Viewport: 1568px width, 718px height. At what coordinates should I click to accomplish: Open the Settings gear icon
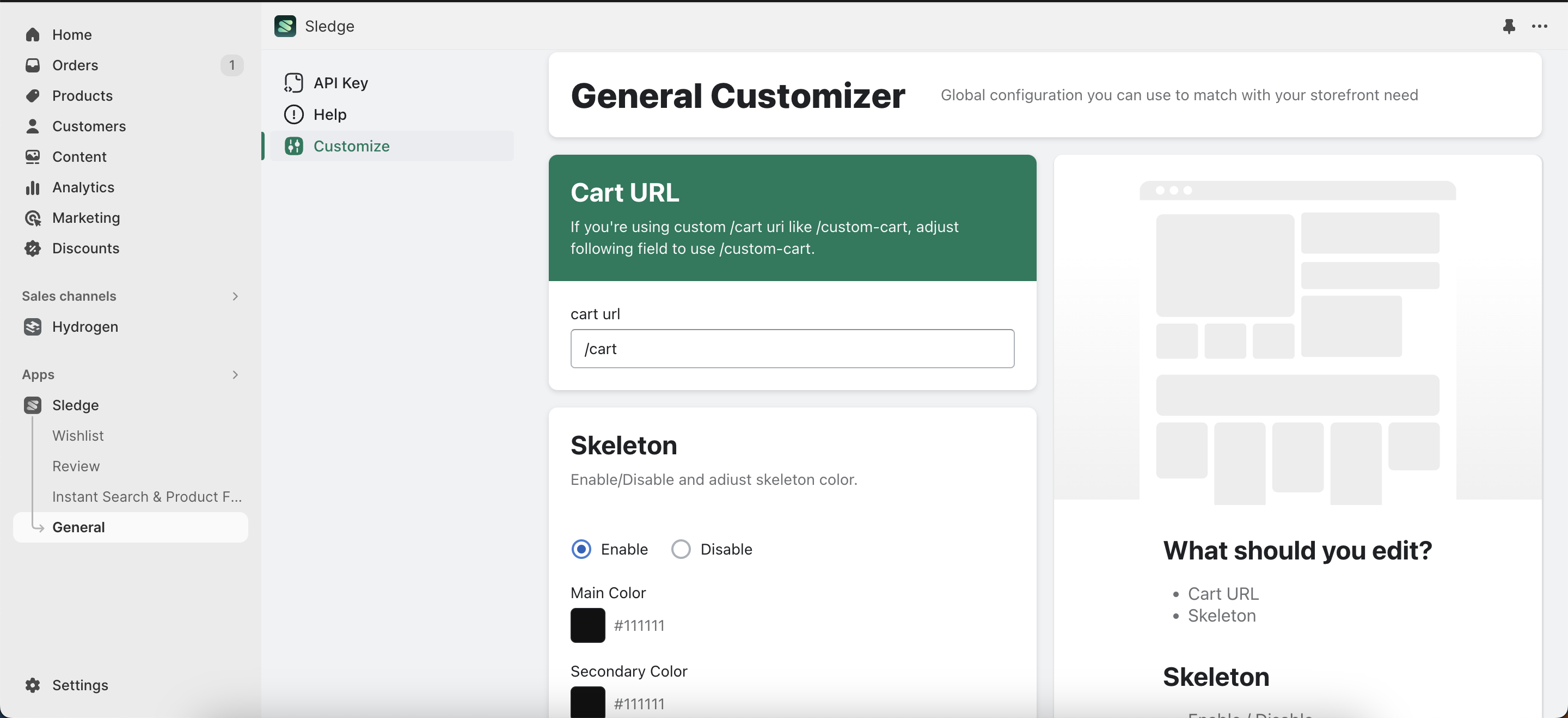33,685
